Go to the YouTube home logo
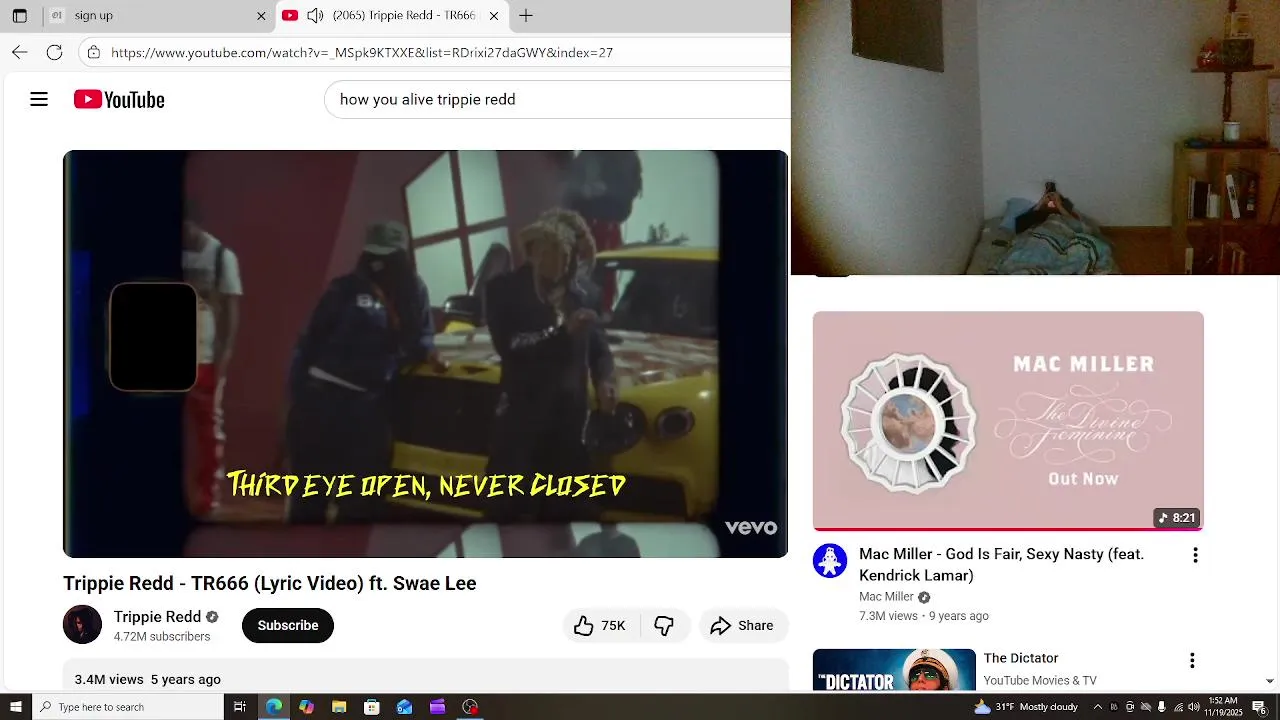 point(119,99)
